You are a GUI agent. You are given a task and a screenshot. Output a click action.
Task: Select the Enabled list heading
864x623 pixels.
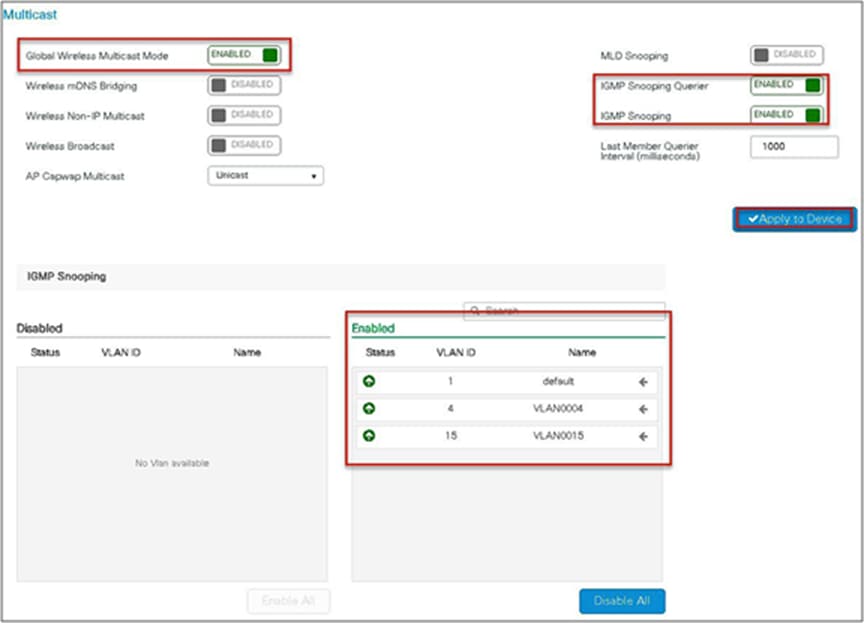click(x=374, y=328)
